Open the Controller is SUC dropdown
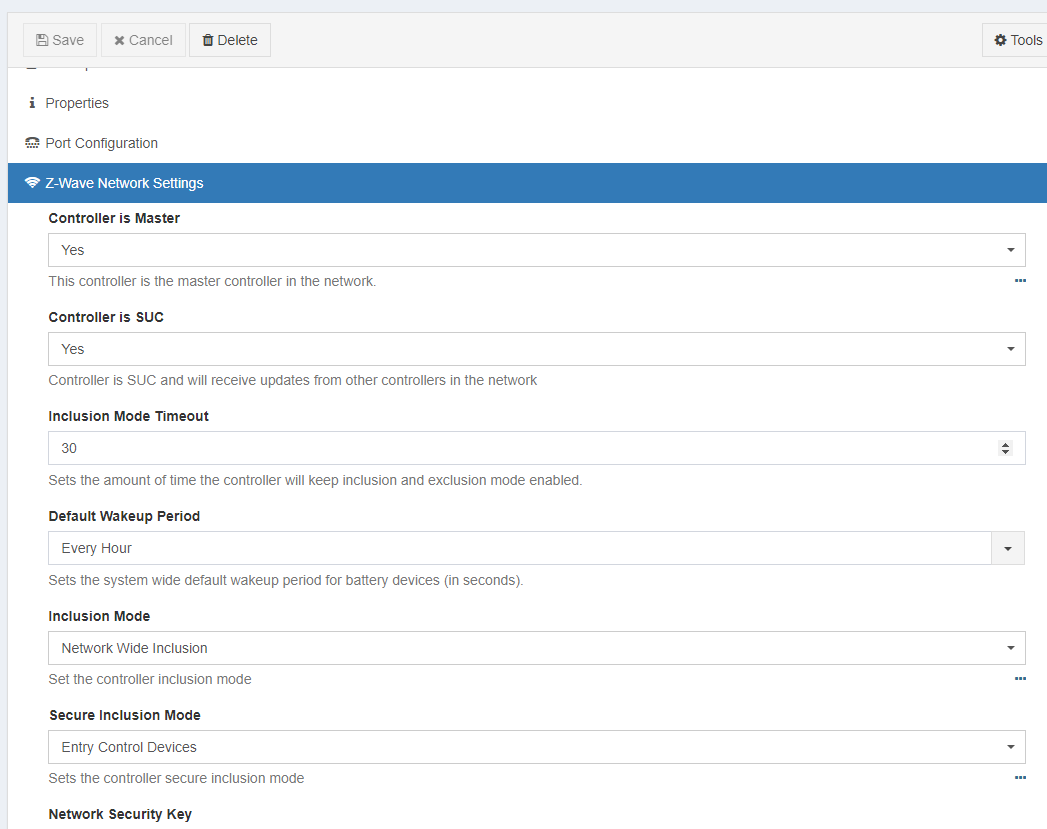This screenshot has height=829, width=1047. click(x=536, y=349)
